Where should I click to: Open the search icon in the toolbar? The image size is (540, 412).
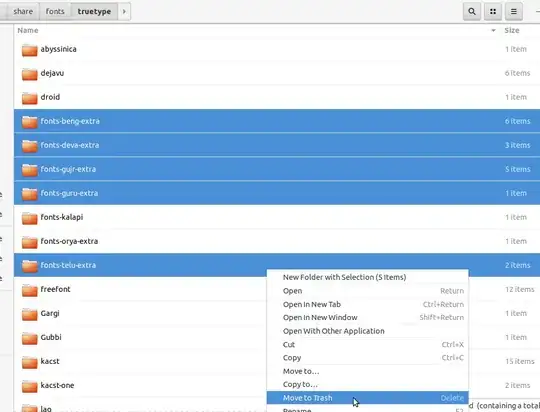click(x=472, y=12)
